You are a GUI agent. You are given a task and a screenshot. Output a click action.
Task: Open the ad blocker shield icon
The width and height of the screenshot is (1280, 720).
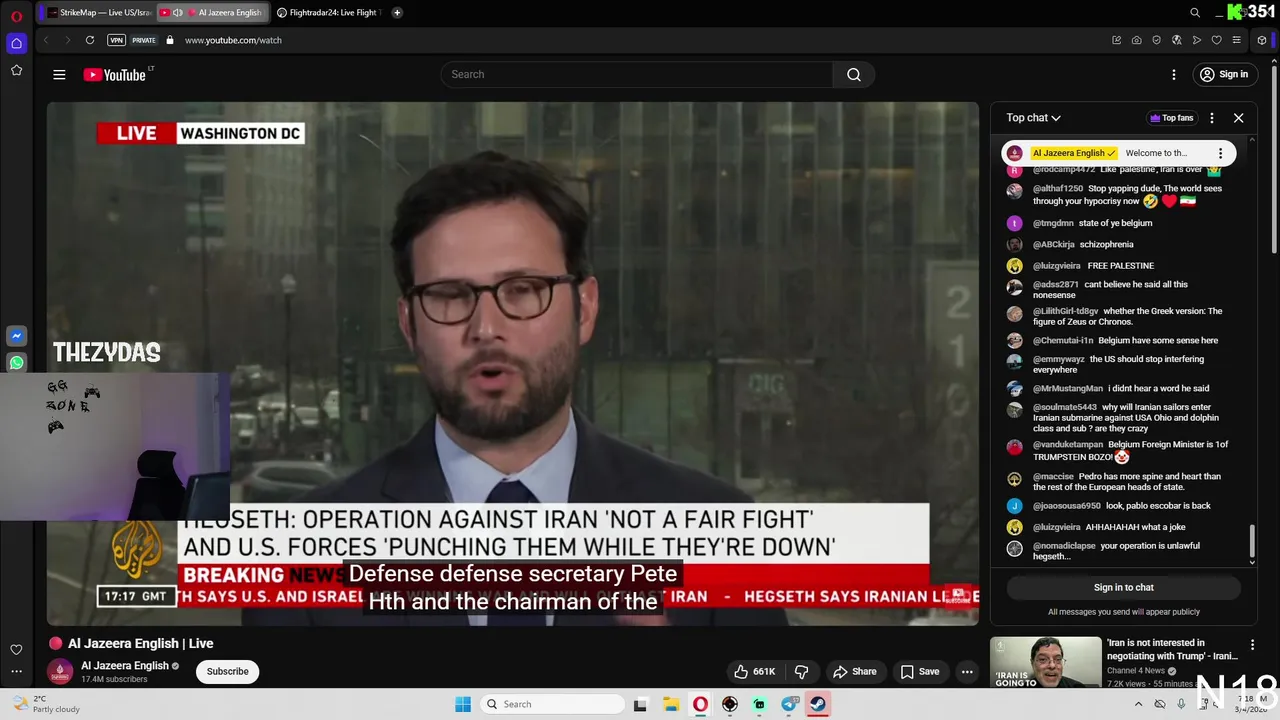coord(1157,40)
